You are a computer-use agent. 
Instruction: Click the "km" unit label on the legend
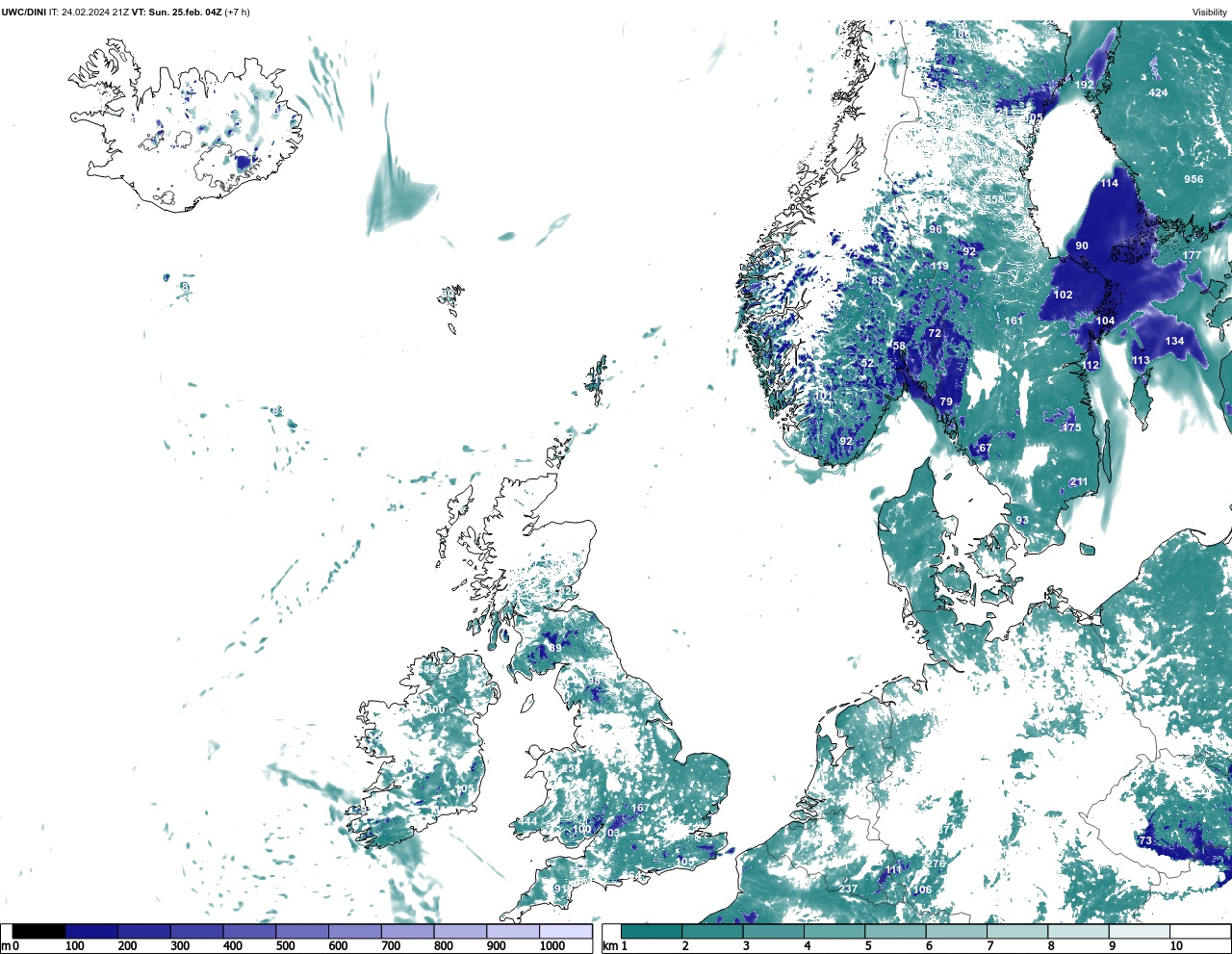point(608,946)
